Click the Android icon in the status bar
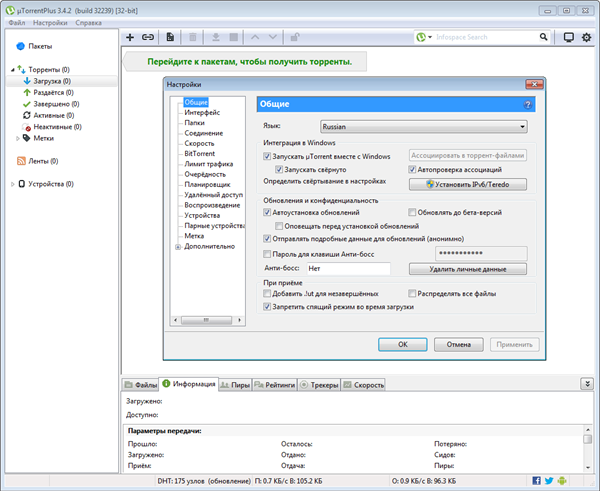This screenshot has height=491, width=600. (x=563, y=481)
